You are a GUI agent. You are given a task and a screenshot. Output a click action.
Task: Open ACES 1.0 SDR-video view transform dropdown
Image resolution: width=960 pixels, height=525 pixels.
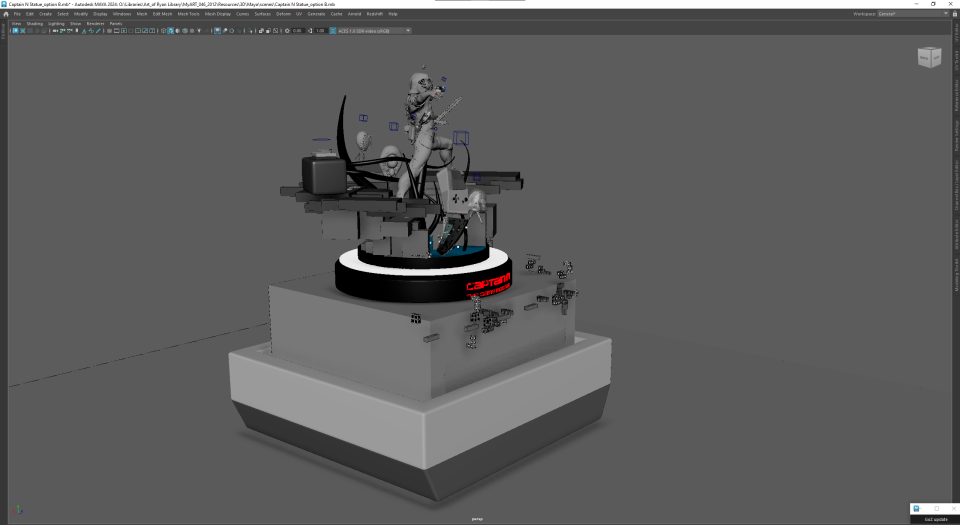point(374,31)
